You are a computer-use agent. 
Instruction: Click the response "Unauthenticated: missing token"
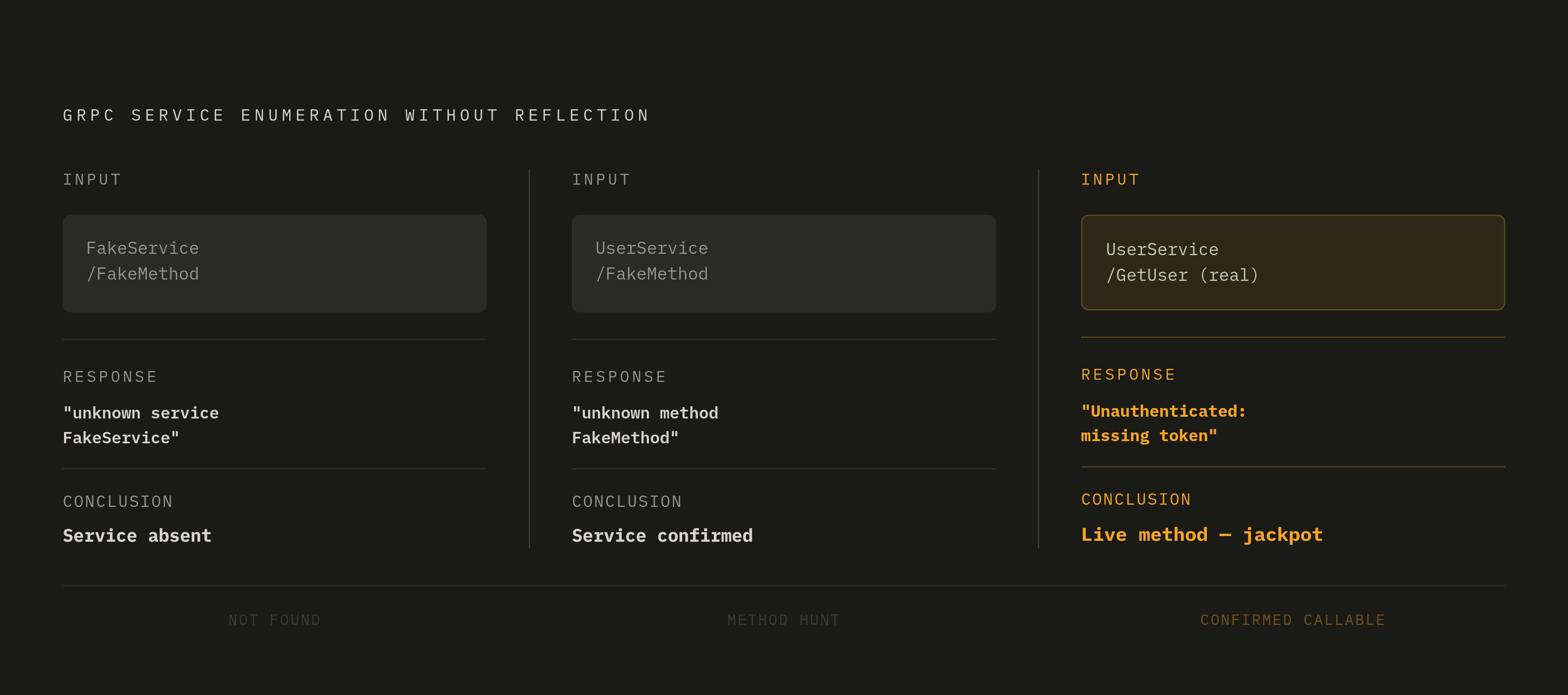[1163, 424]
